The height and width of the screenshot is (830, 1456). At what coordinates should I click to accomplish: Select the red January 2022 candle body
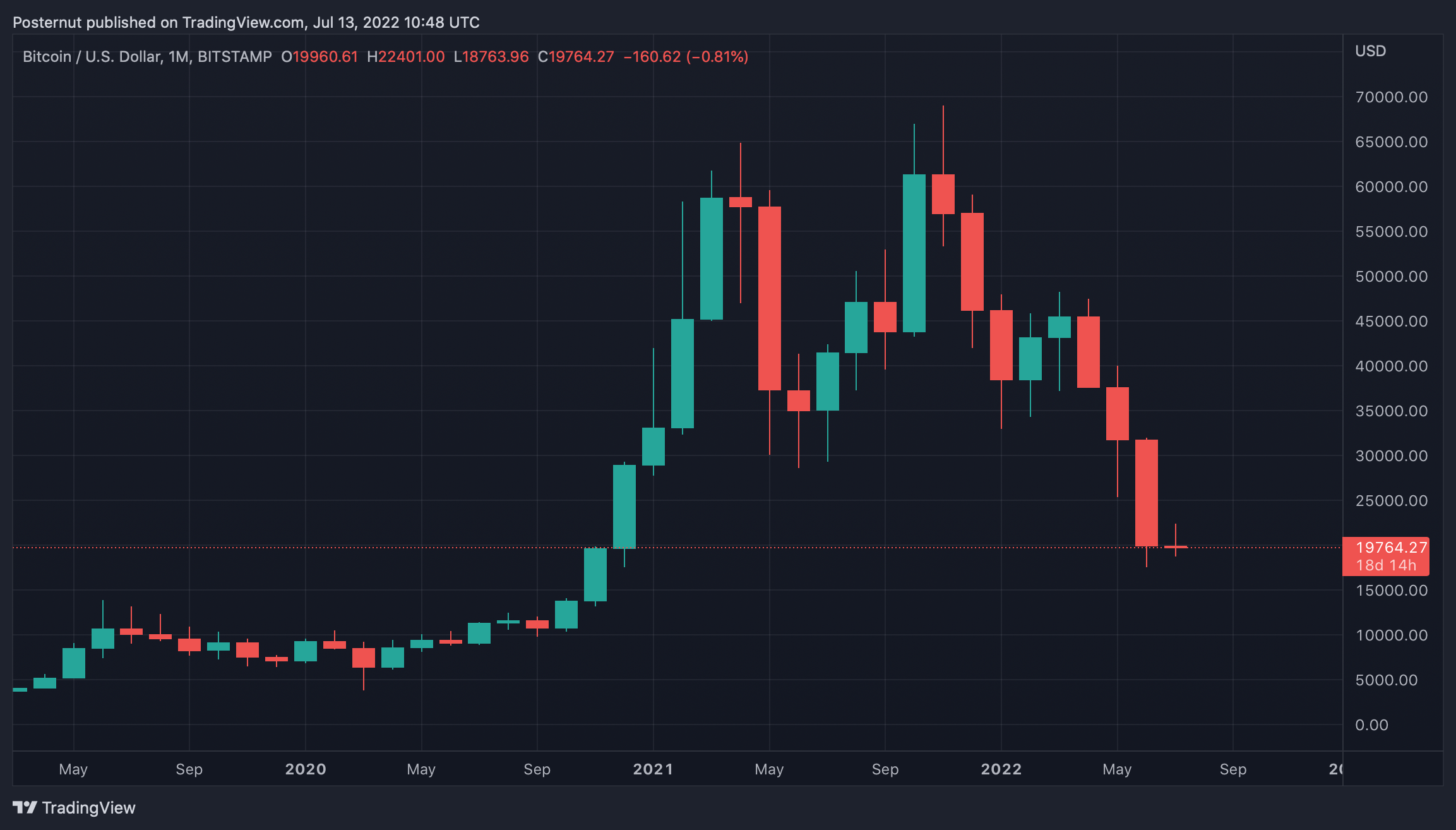1001,345
